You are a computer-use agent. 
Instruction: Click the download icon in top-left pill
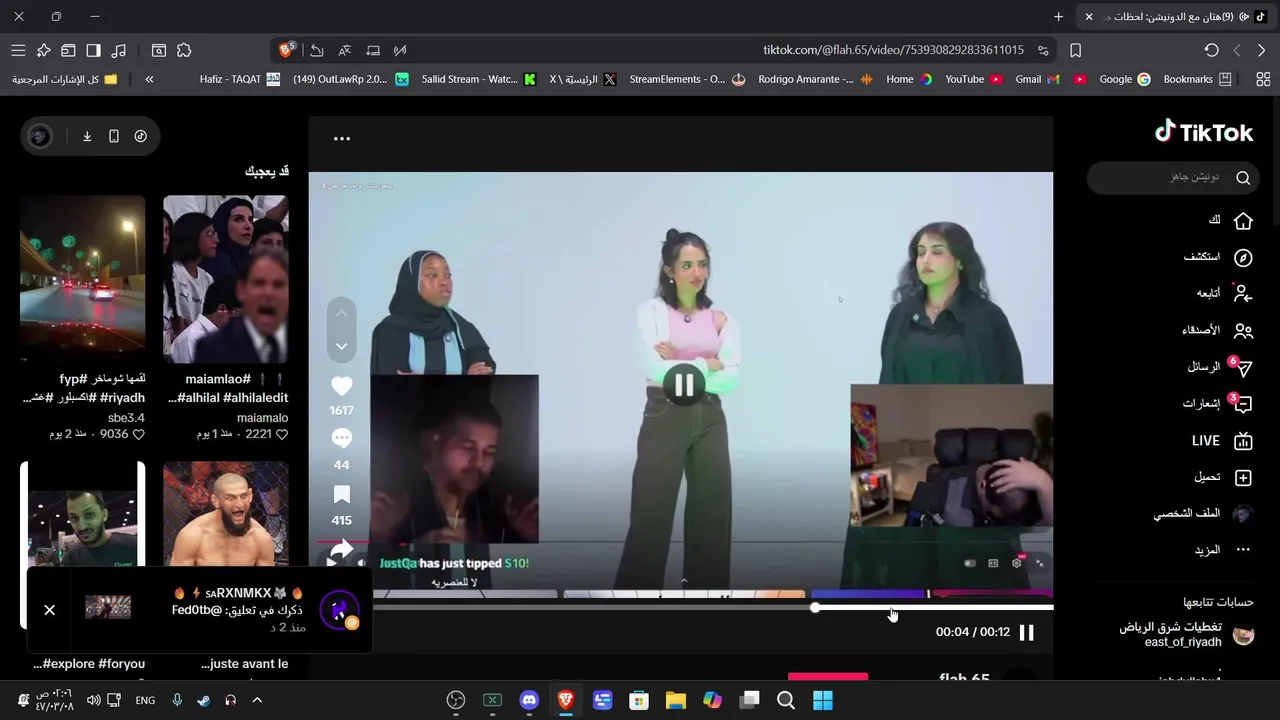(87, 136)
